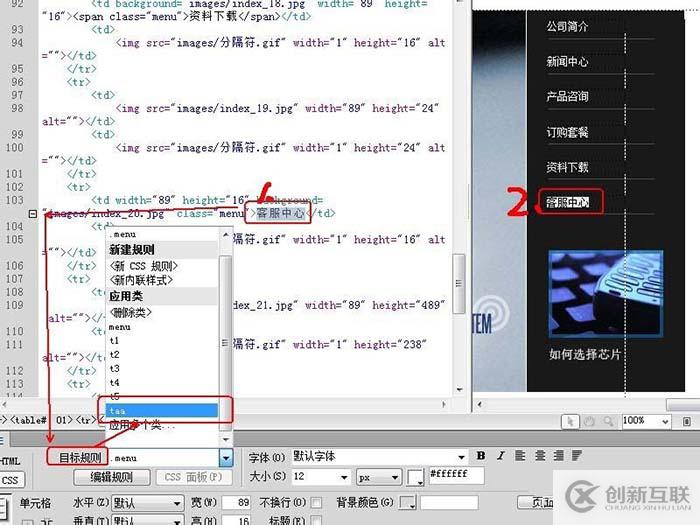The width and height of the screenshot is (700, 525).
Task: Click the mobile device size icon
Action: tap(687, 421)
